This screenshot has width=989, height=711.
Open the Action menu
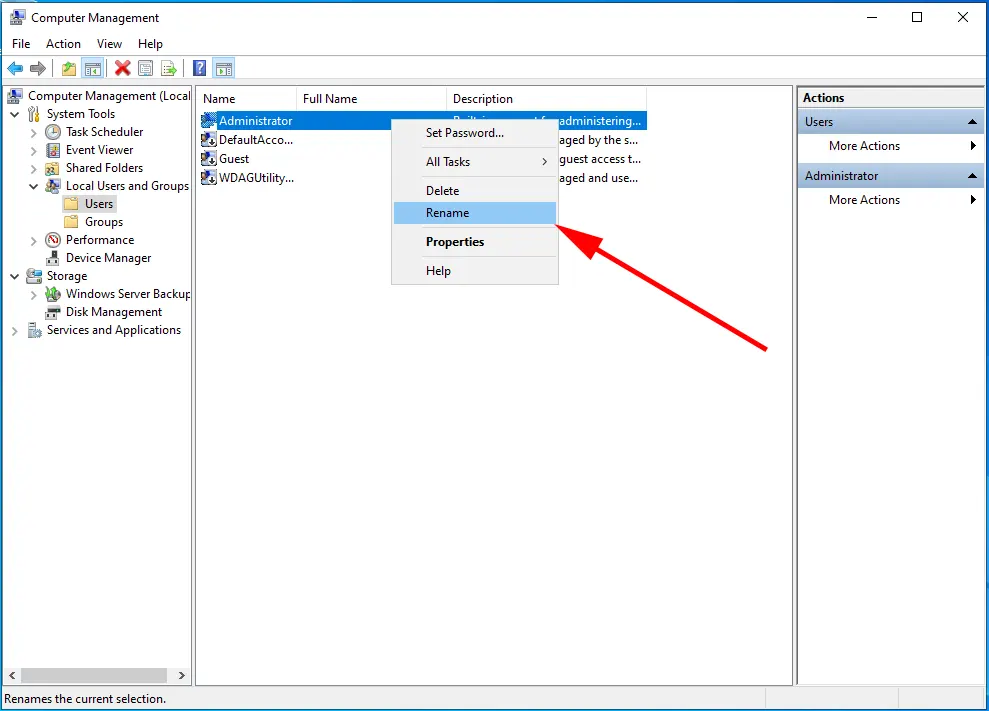point(63,44)
